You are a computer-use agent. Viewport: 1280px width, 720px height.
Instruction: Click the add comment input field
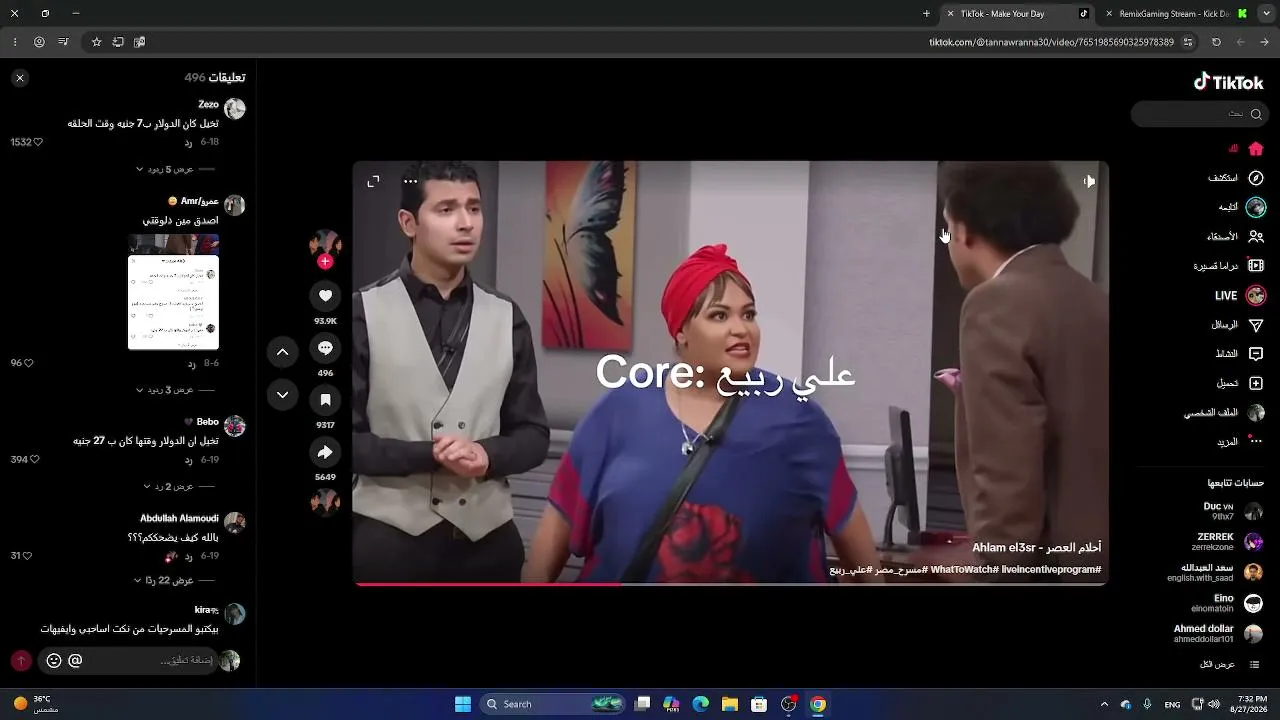pyautogui.click(x=128, y=661)
